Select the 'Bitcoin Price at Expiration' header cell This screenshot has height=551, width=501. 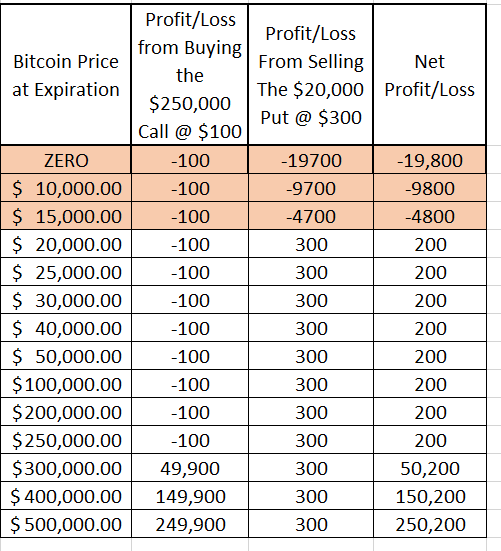[66, 75]
